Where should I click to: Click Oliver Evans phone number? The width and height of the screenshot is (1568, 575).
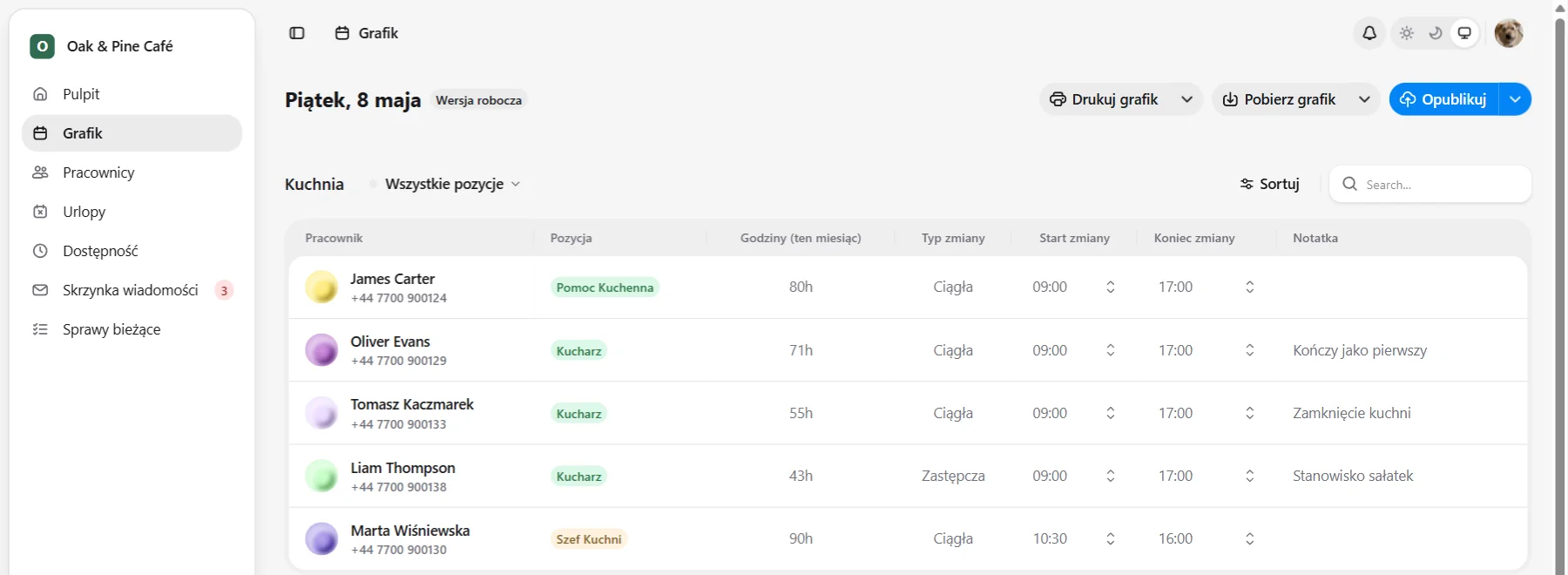point(399,361)
